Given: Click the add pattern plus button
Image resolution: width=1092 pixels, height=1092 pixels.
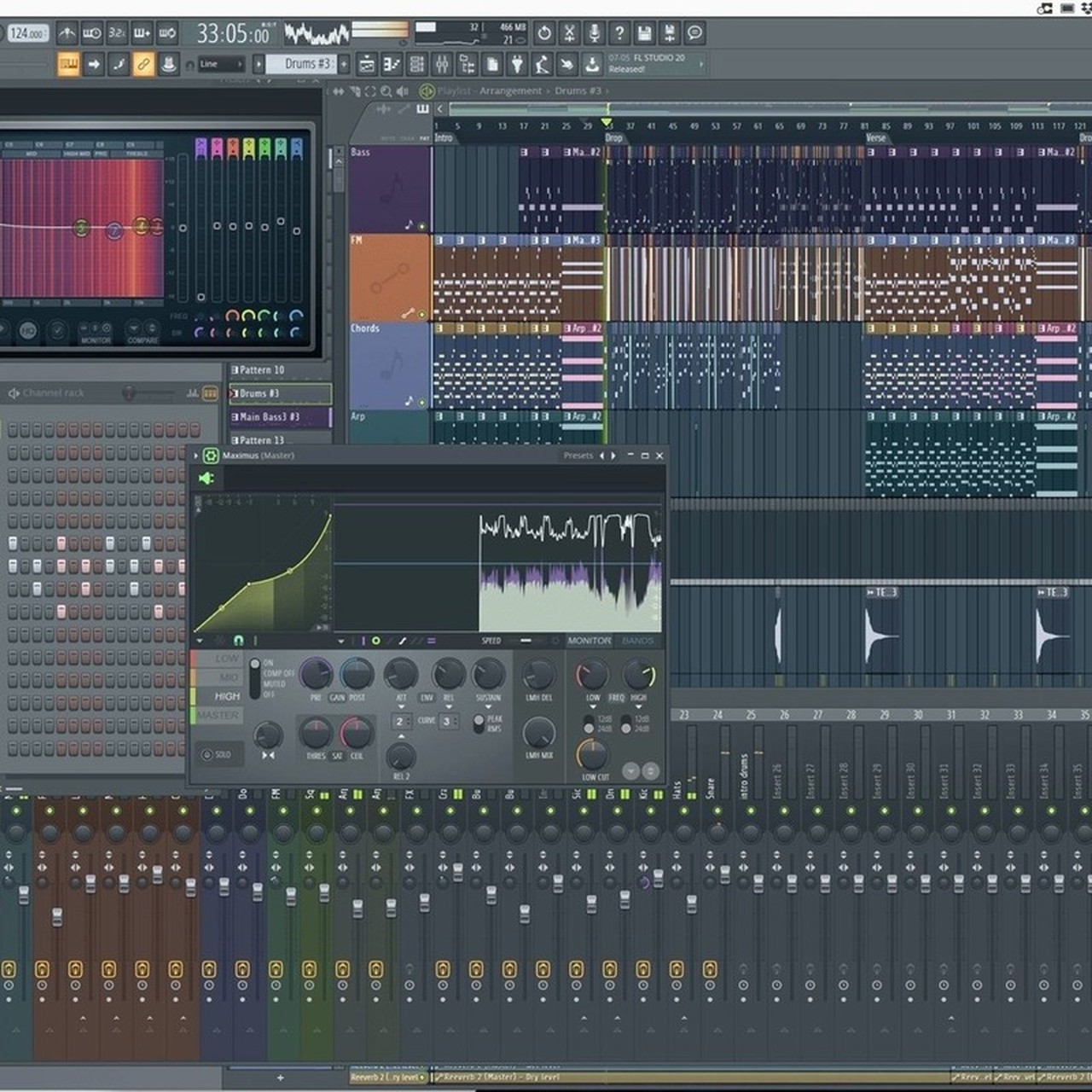Looking at the screenshot, I should [x=280, y=1078].
